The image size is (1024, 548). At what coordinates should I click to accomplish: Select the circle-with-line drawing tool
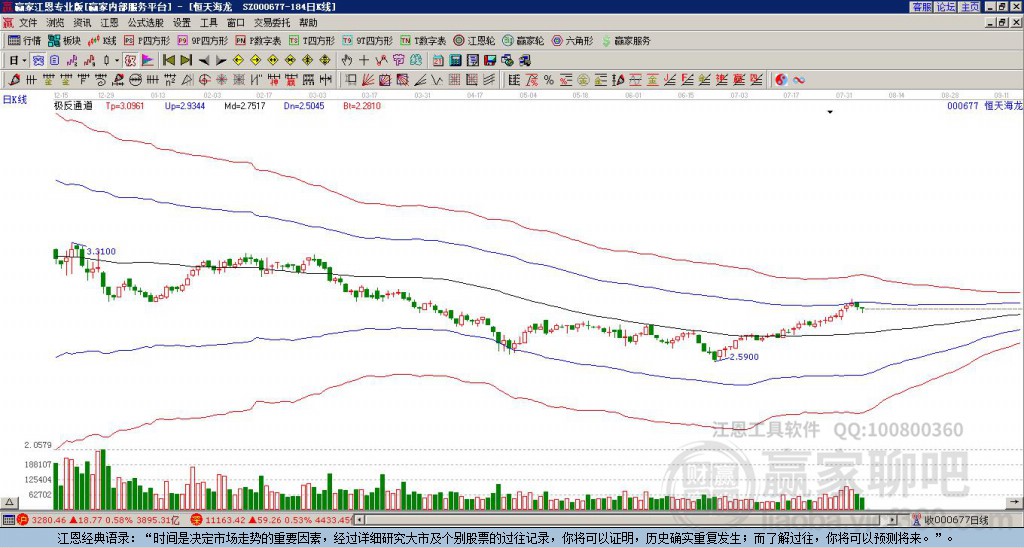click(135, 80)
